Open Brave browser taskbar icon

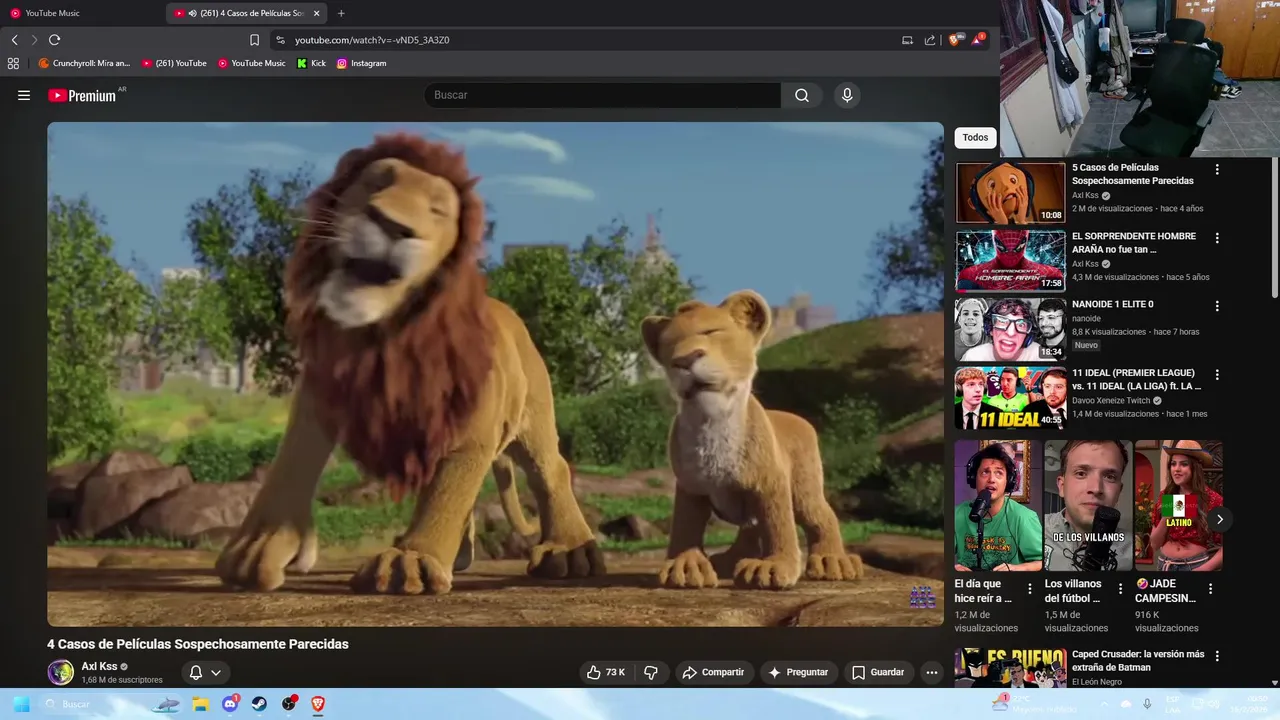(319, 704)
